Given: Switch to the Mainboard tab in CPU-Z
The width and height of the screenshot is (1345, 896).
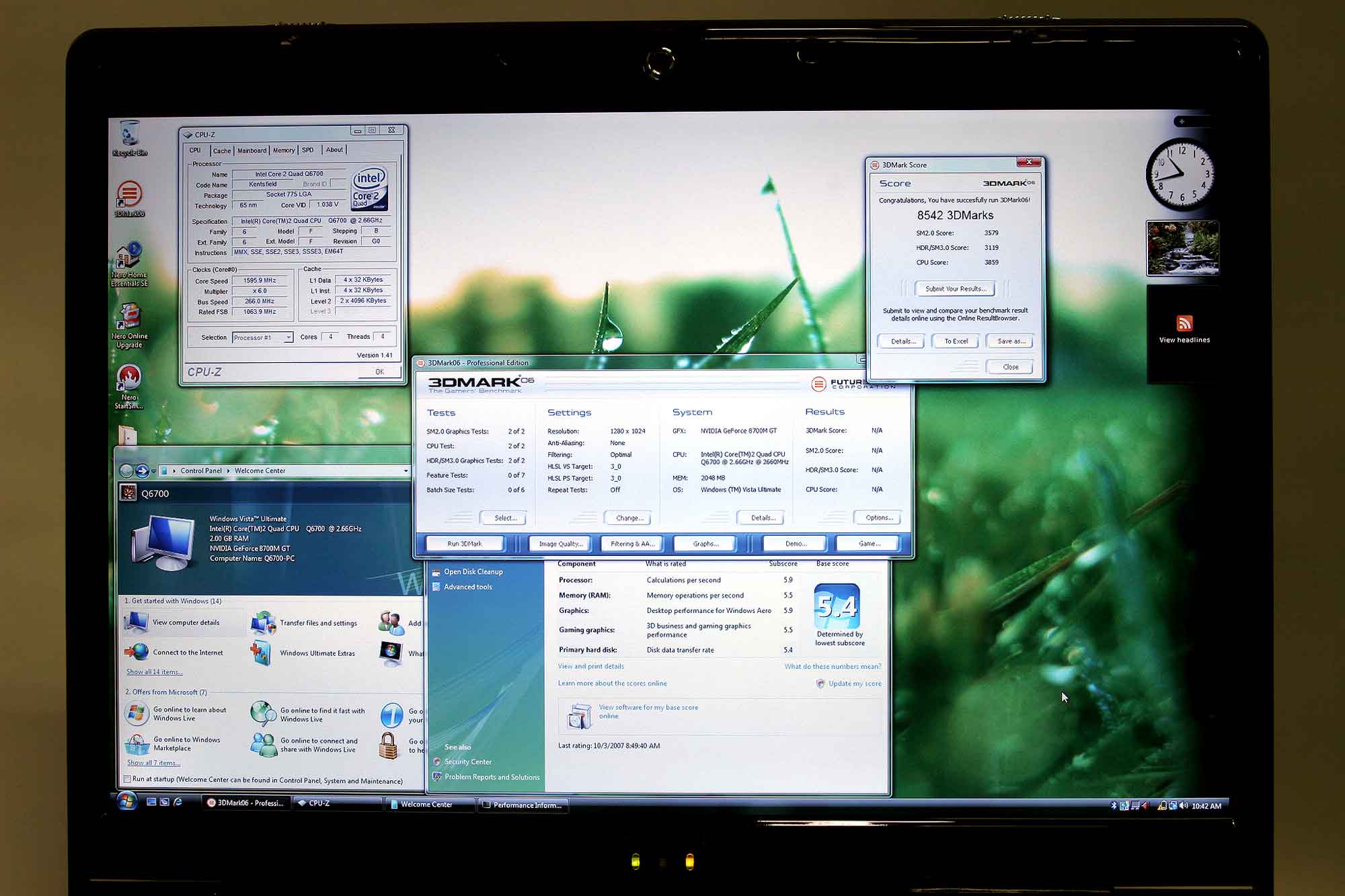Looking at the screenshot, I should point(252,151).
